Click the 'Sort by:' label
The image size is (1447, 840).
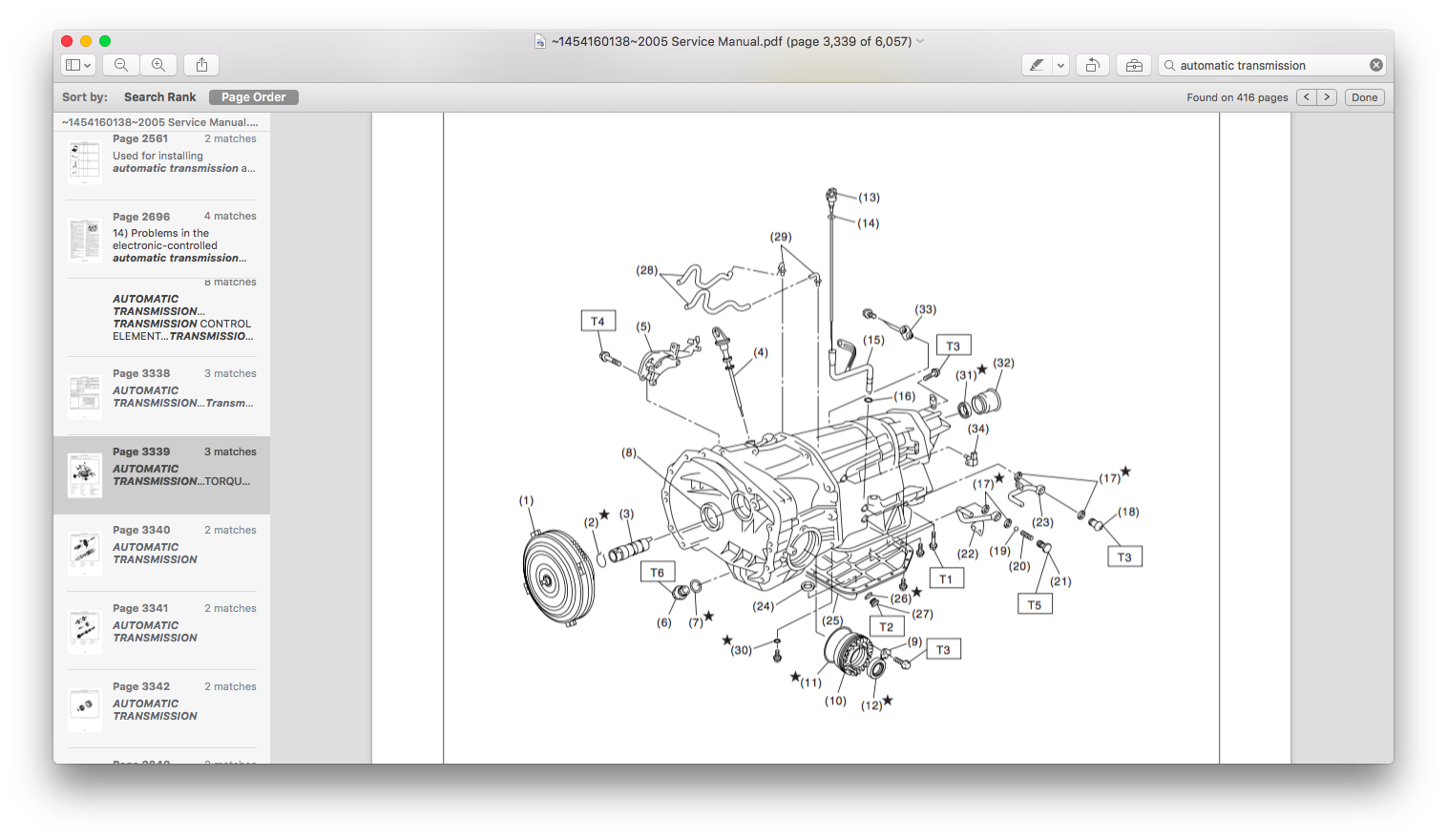(85, 97)
